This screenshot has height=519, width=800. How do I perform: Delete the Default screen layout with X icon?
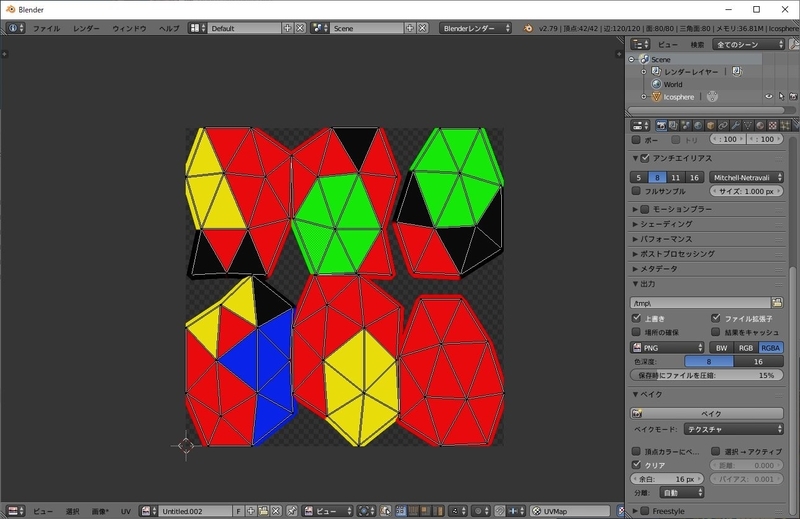pyautogui.click(x=301, y=28)
